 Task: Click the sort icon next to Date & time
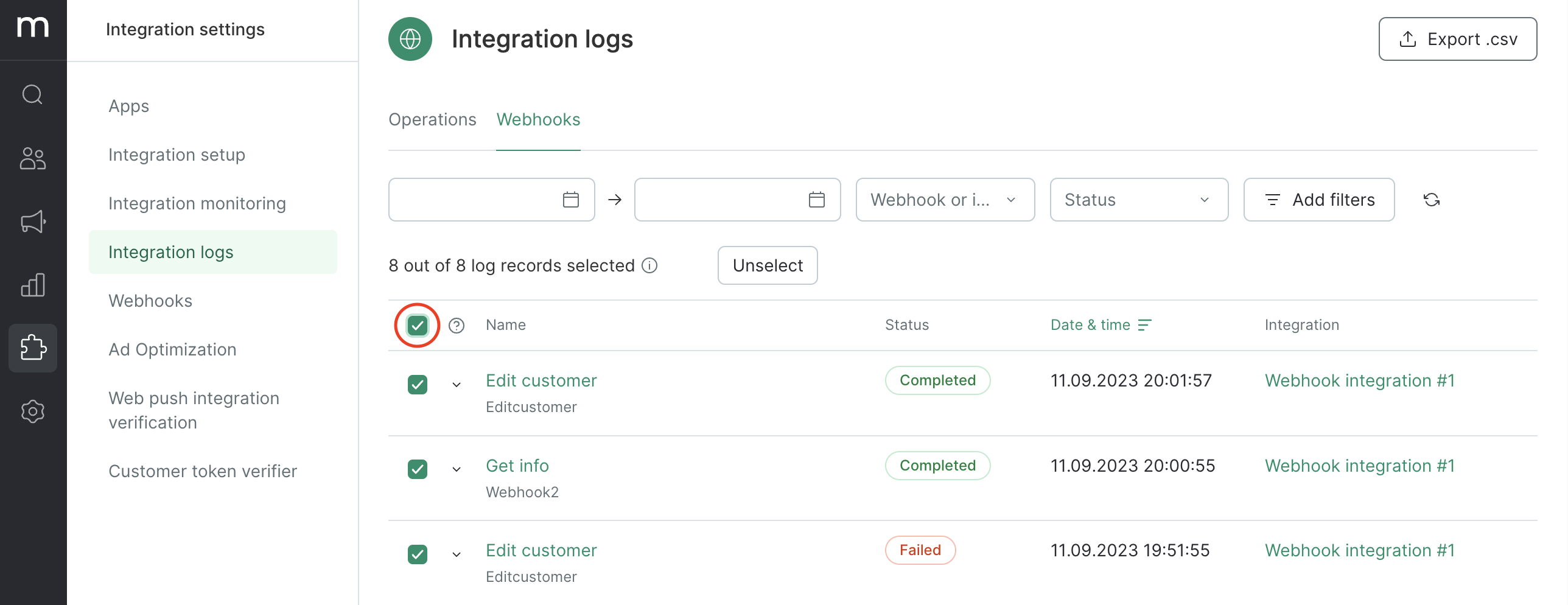pos(1145,325)
